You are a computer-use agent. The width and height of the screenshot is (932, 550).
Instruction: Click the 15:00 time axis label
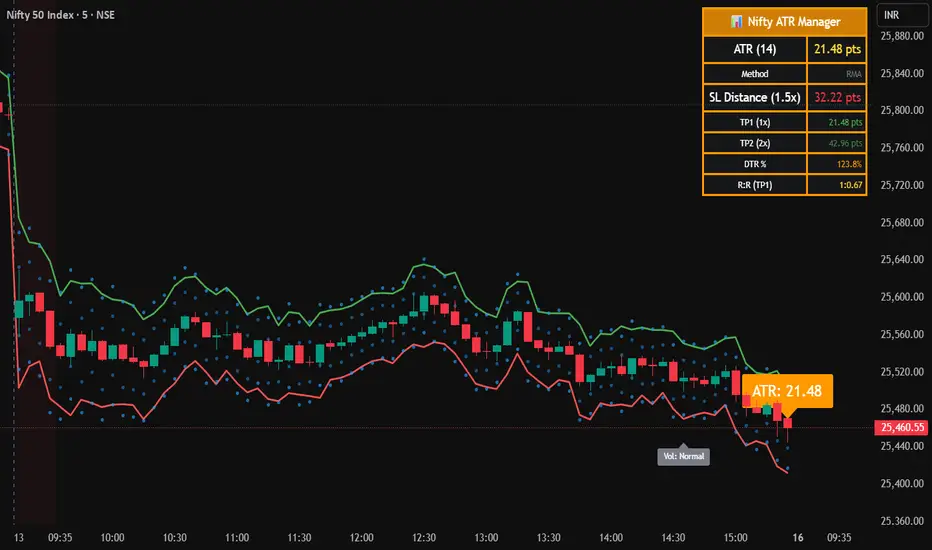pyautogui.click(x=735, y=538)
